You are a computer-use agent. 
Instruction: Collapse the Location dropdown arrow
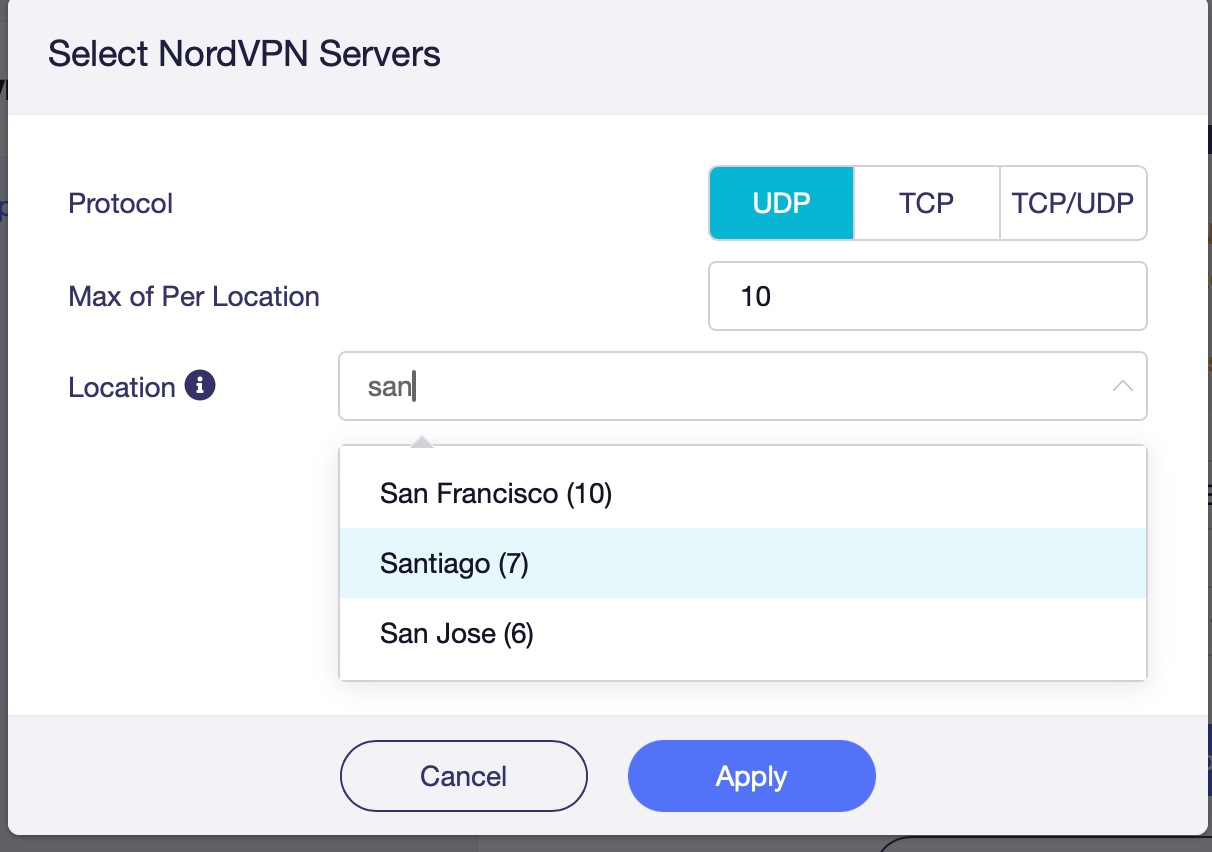click(1122, 386)
